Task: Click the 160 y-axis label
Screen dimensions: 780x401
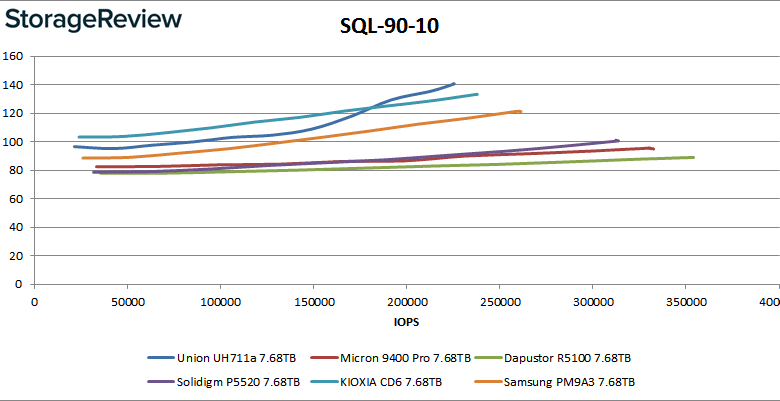Action: click(x=13, y=56)
